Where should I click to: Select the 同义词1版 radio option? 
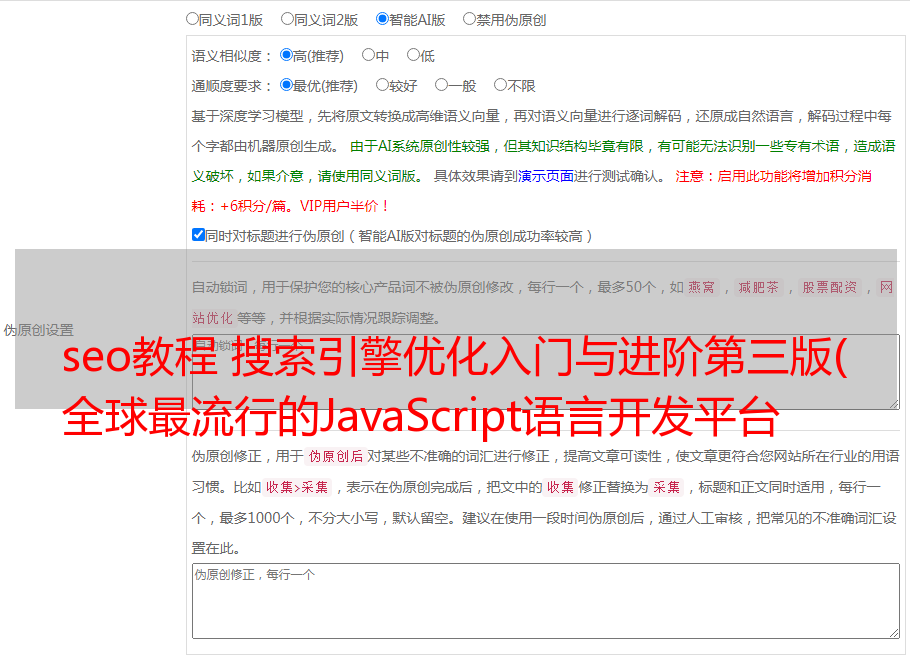click(192, 19)
